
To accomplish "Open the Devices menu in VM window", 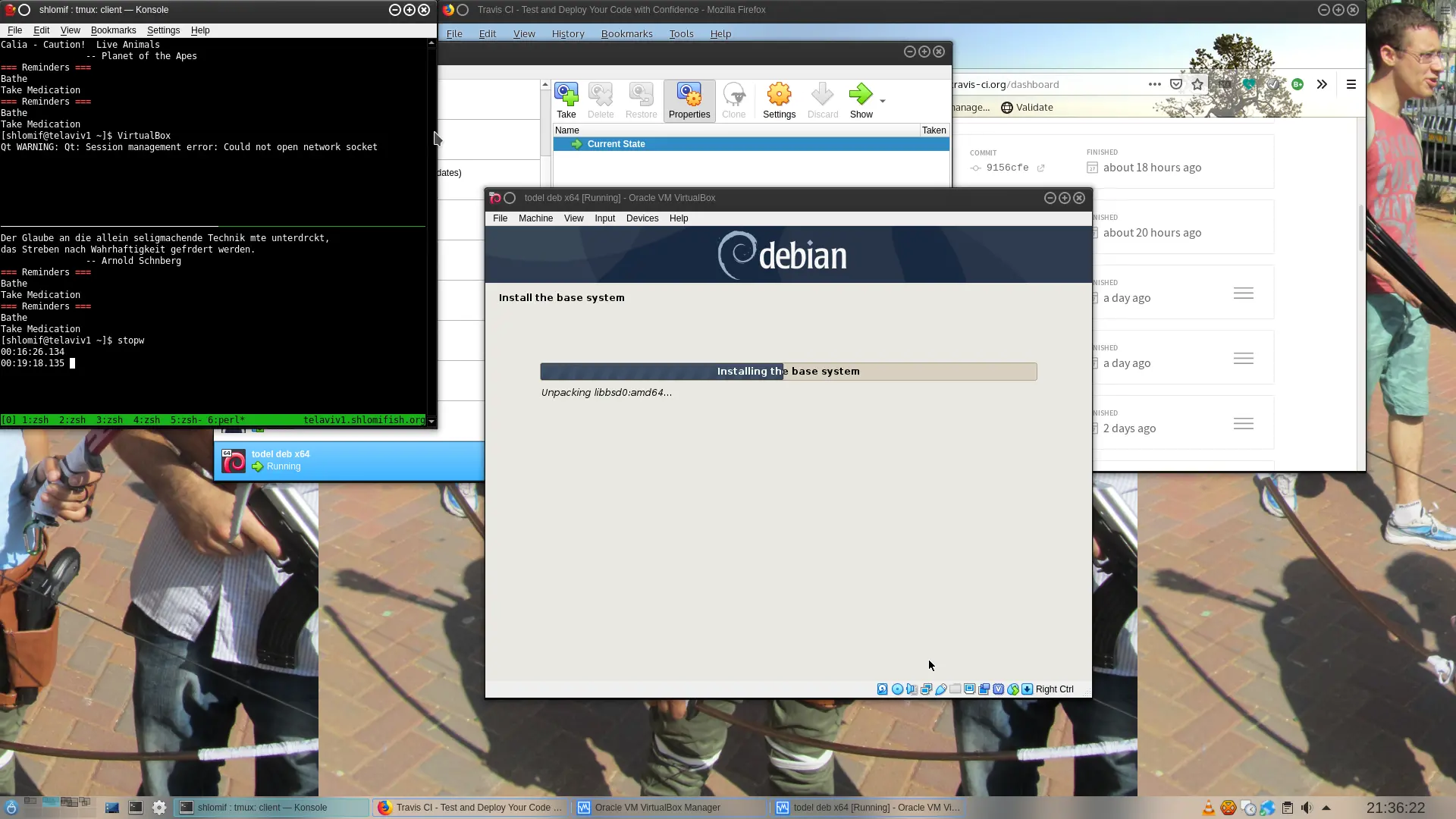I will coord(642,218).
